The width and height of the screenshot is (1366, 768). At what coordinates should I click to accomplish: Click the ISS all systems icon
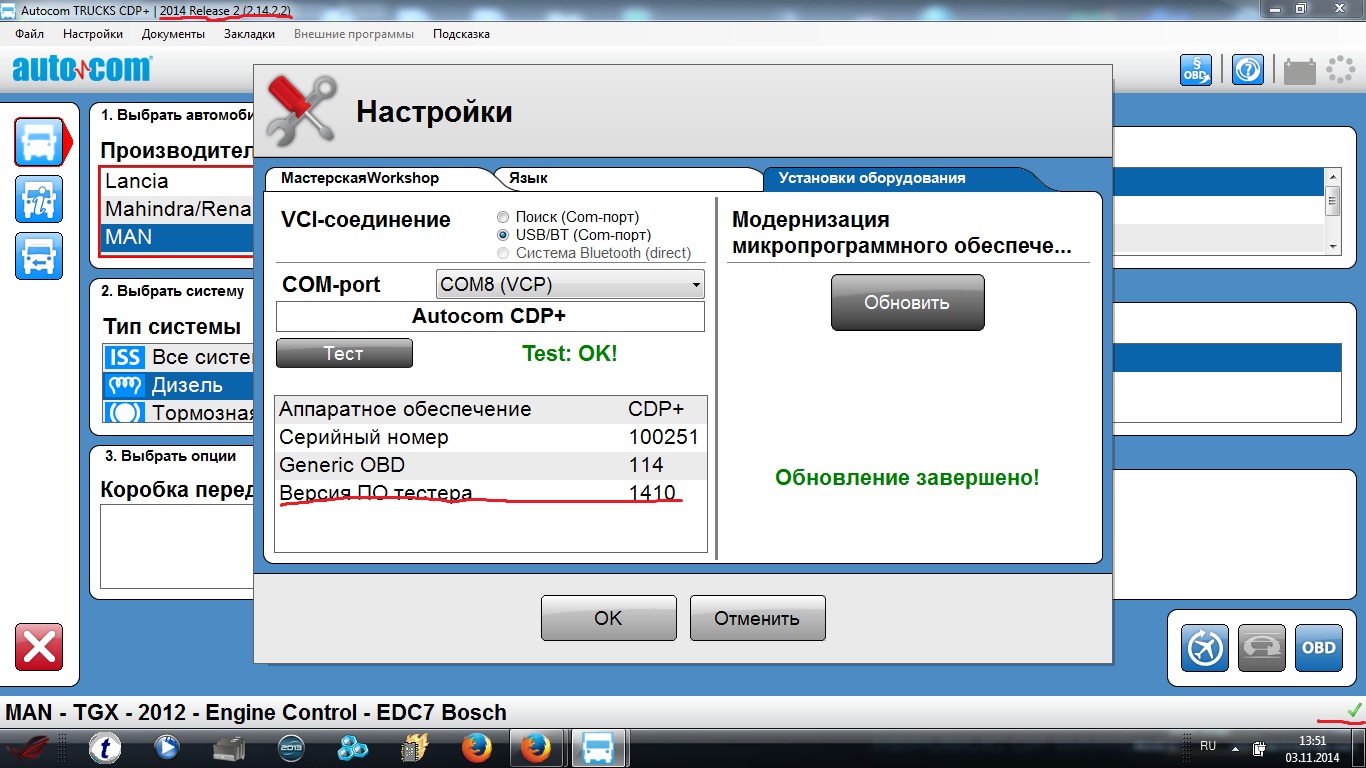coord(125,357)
